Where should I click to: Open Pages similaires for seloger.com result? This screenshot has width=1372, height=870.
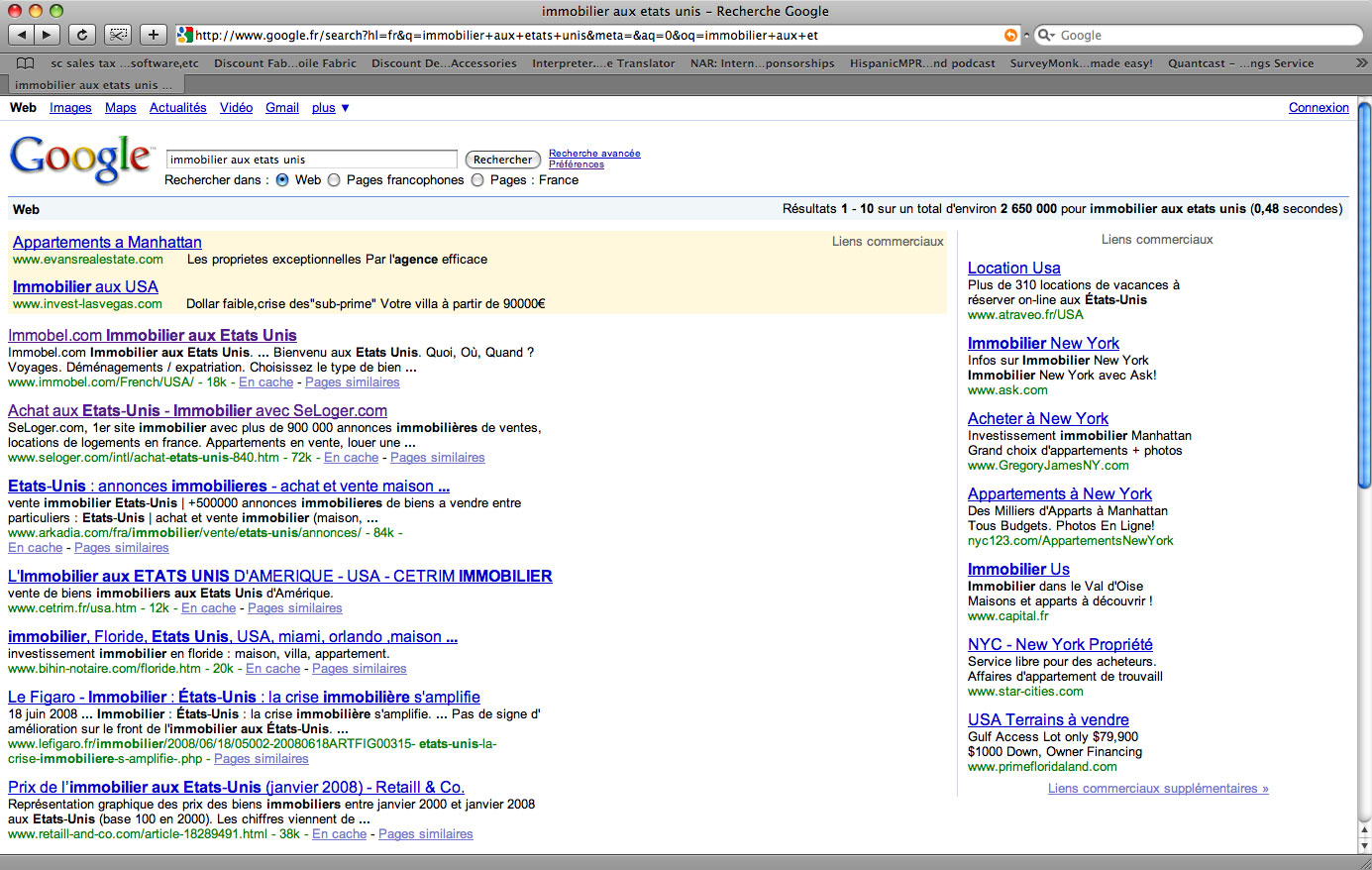tap(438, 458)
